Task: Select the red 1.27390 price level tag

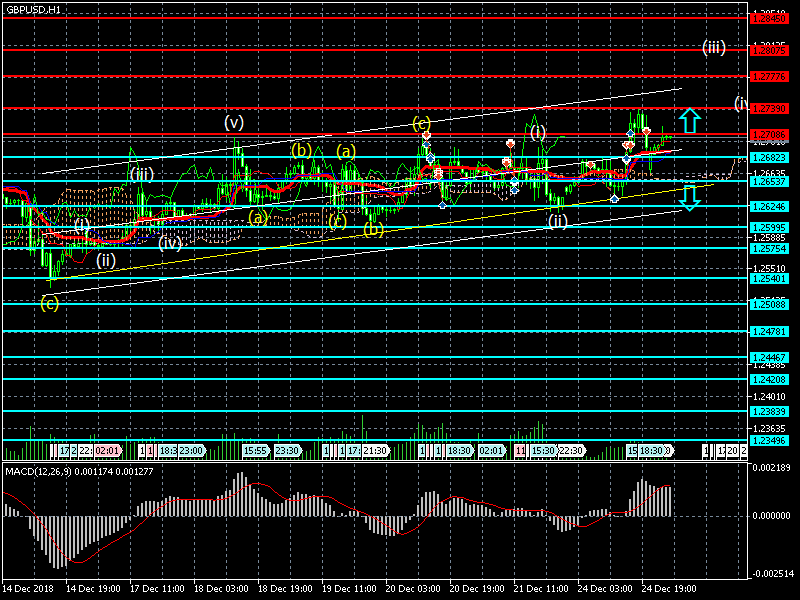Action: pos(770,107)
